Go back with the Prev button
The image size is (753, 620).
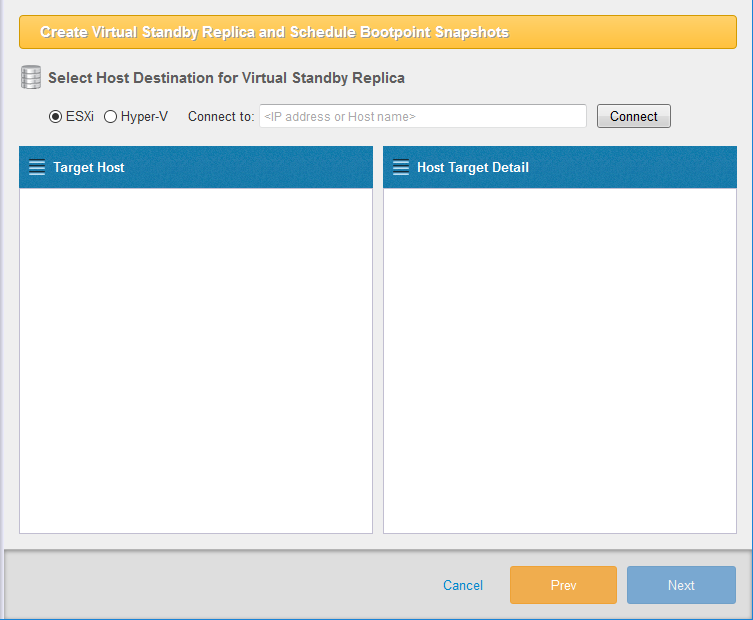point(563,585)
